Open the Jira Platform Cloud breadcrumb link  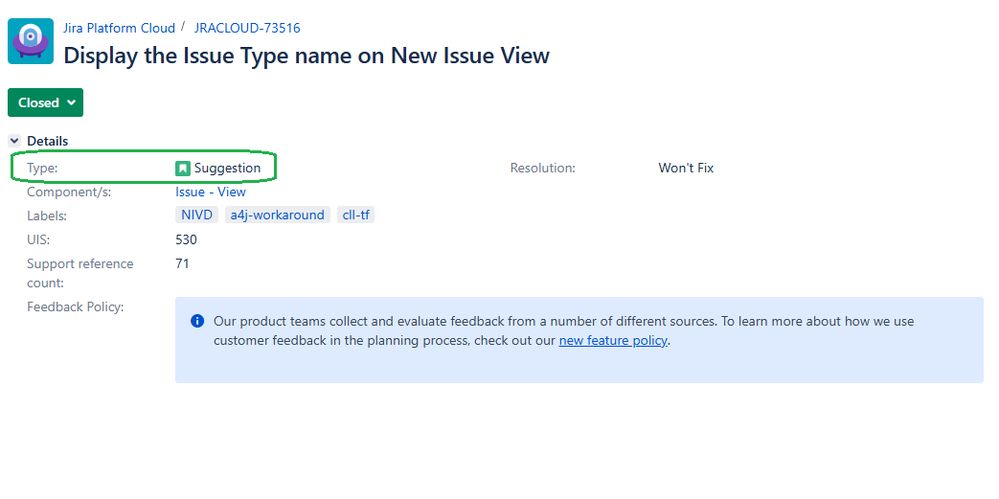pyautogui.click(x=119, y=28)
